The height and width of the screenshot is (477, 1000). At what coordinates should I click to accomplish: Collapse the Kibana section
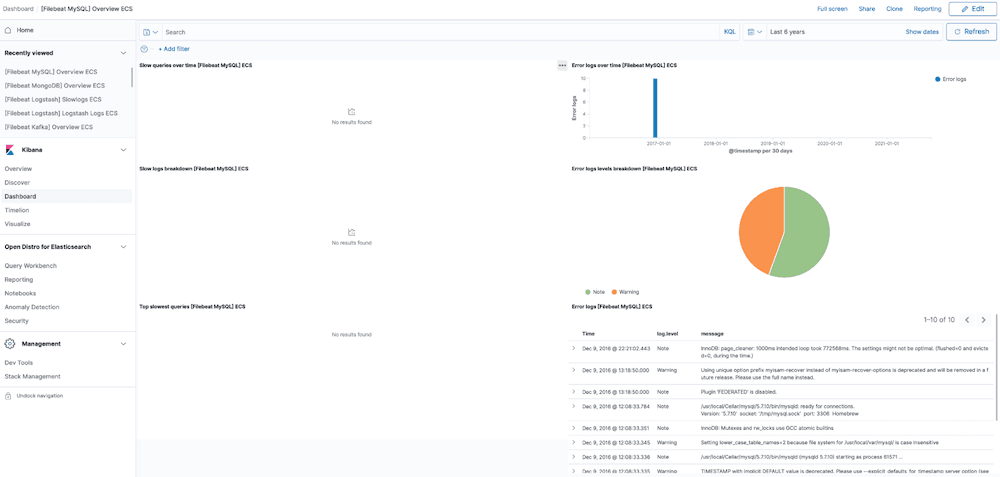click(x=124, y=150)
